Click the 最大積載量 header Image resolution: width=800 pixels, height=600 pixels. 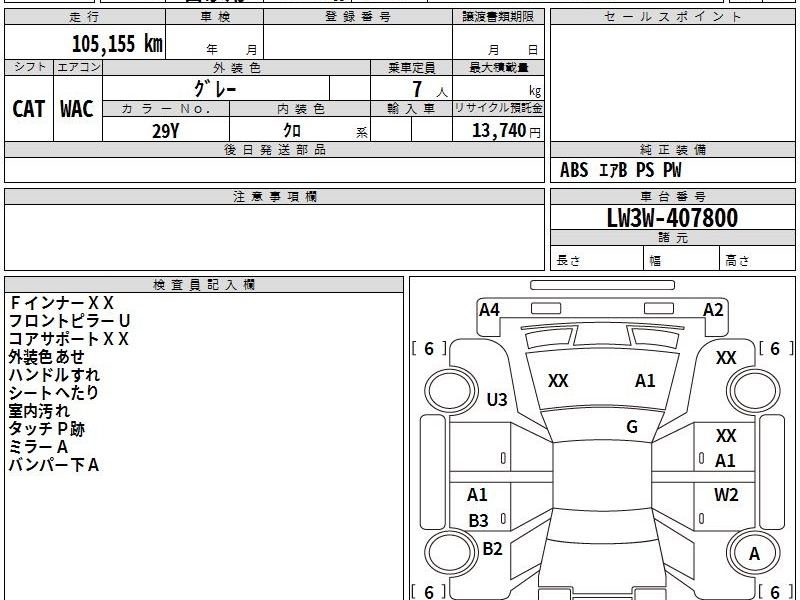click(498, 68)
